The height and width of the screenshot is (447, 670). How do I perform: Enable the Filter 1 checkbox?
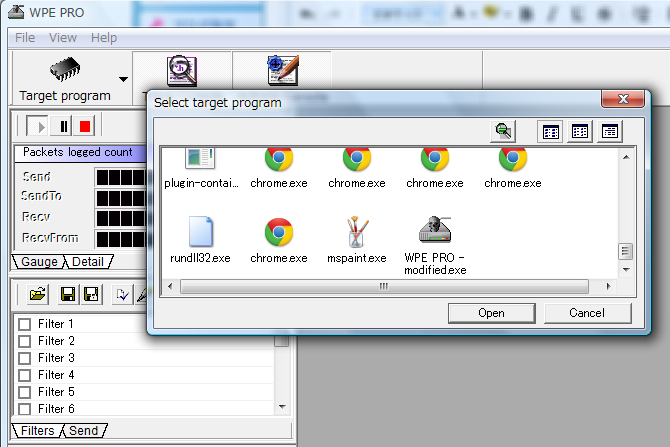(25, 324)
